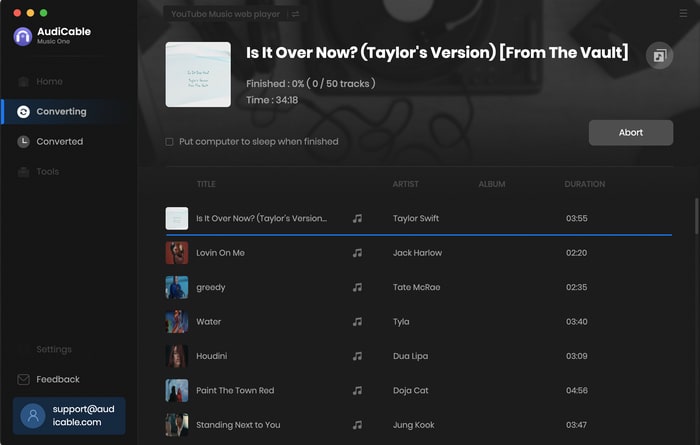Click the mini-window icon beside the title

(659, 56)
